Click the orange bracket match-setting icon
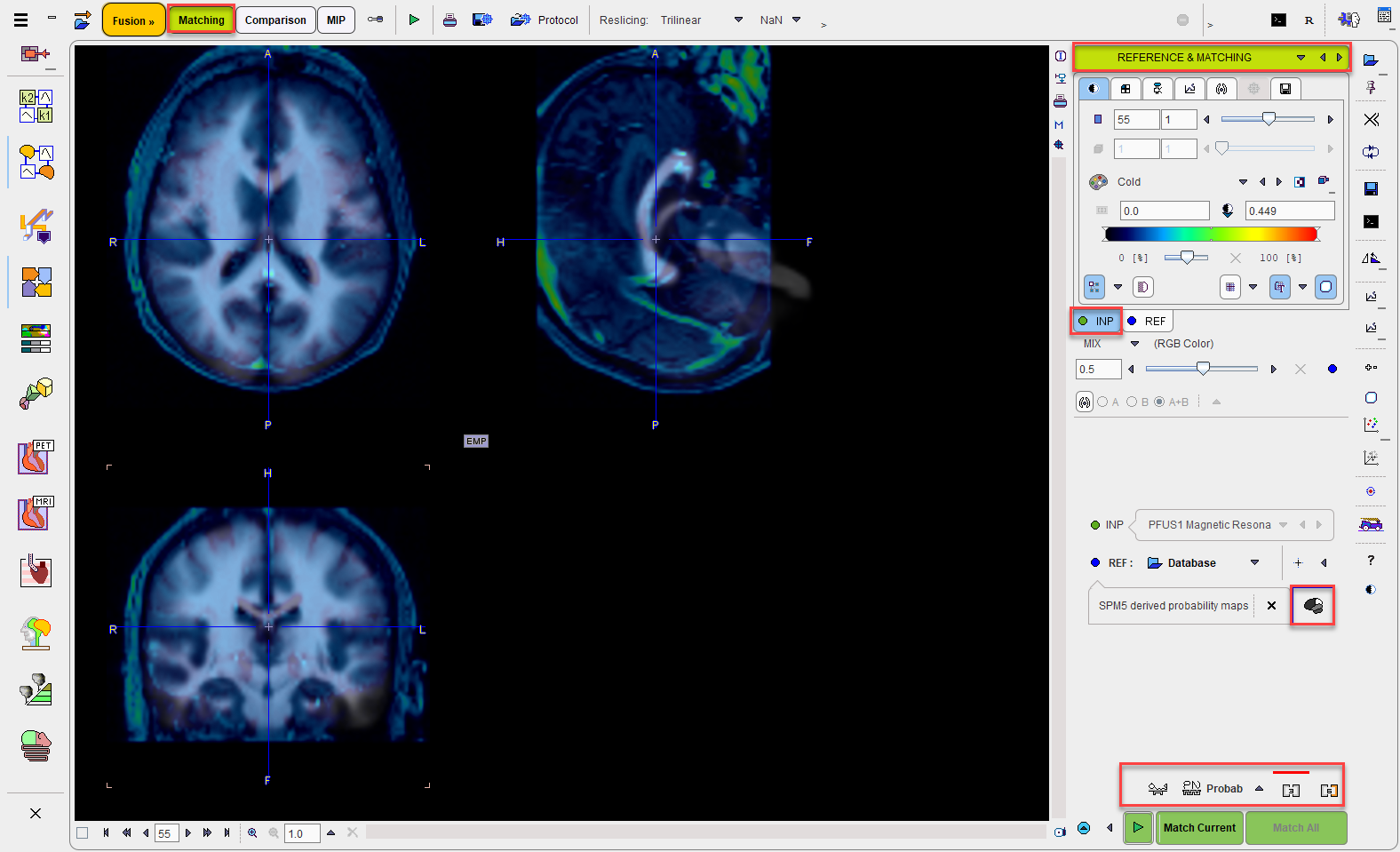Viewport: 1400px width, 852px height. pos(1329,790)
